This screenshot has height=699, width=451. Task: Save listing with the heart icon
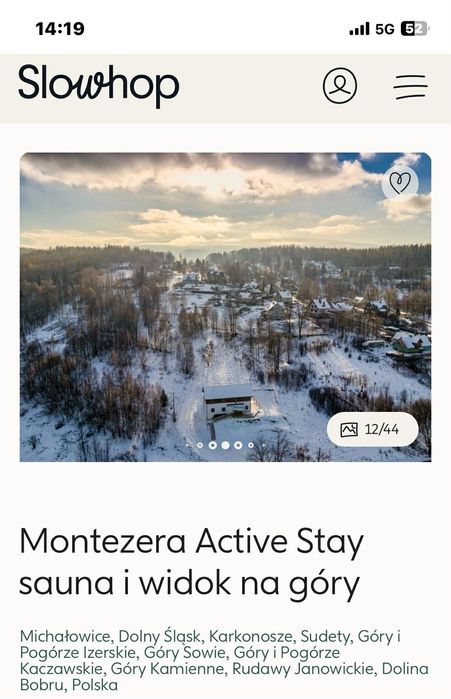tap(400, 182)
